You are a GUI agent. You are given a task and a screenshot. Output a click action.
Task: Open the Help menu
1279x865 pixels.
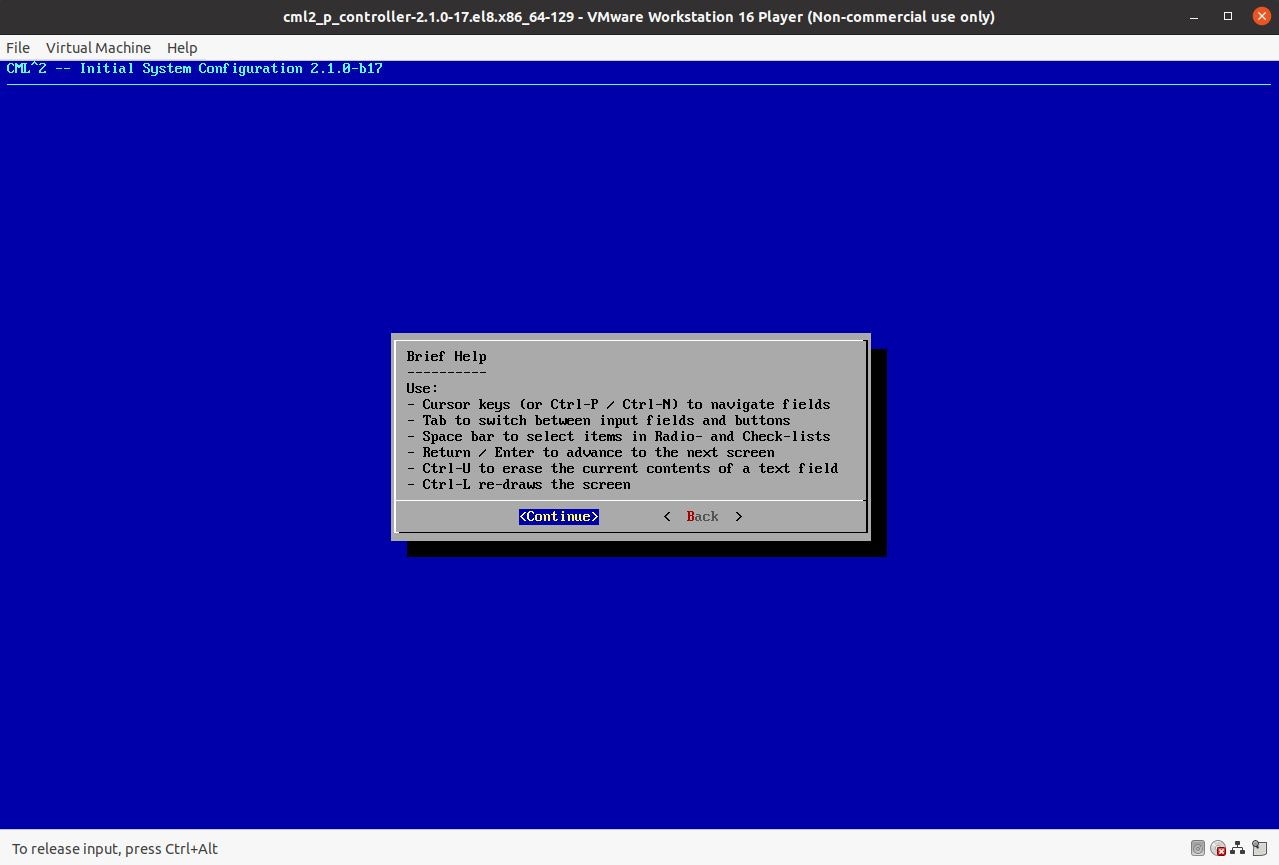pos(182,47)
